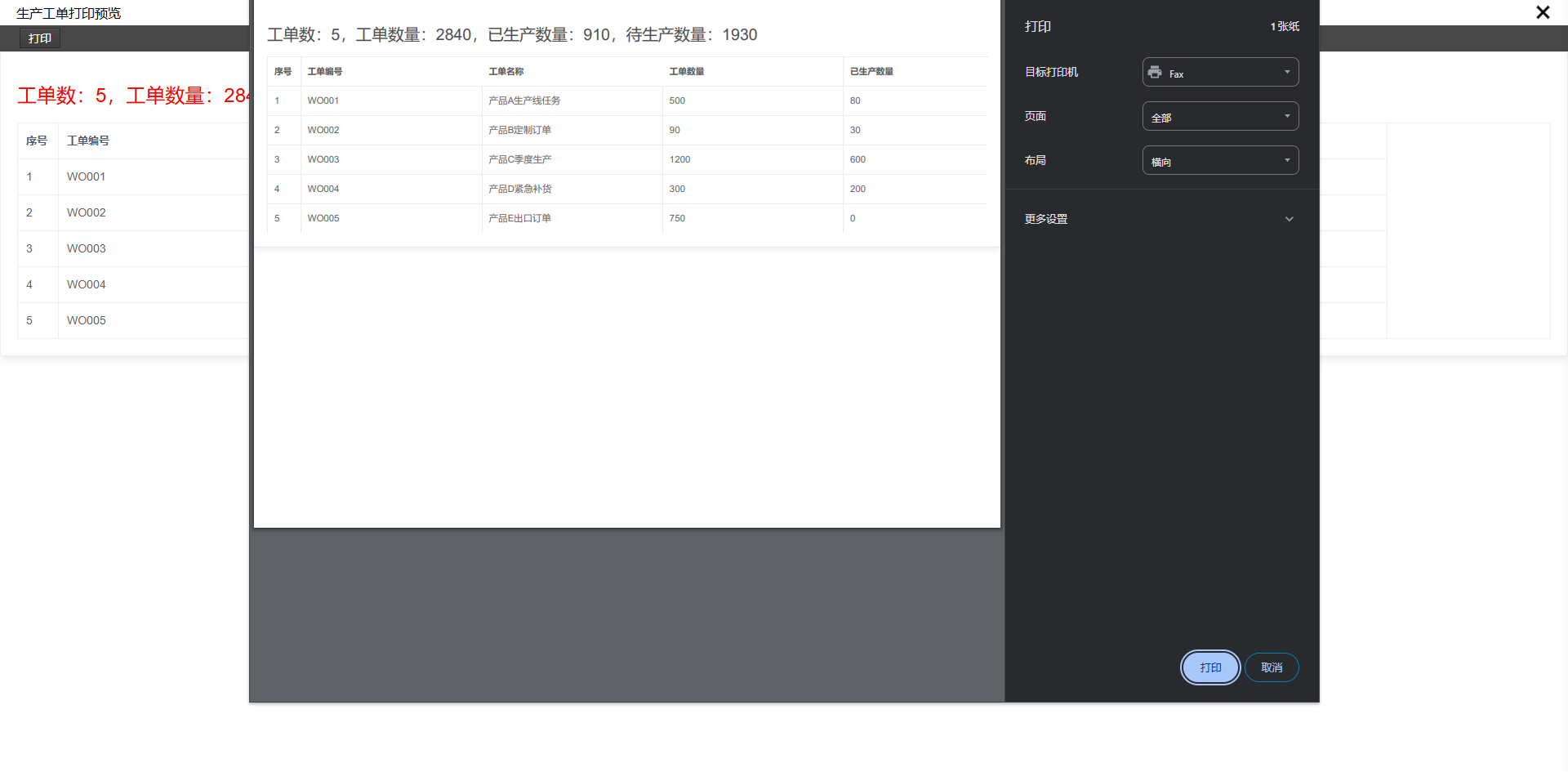This screenshot has width=1568, height=772.
Task: Click the produced quantity value 200
Action: pyautogui.click(x=857, y=189)
